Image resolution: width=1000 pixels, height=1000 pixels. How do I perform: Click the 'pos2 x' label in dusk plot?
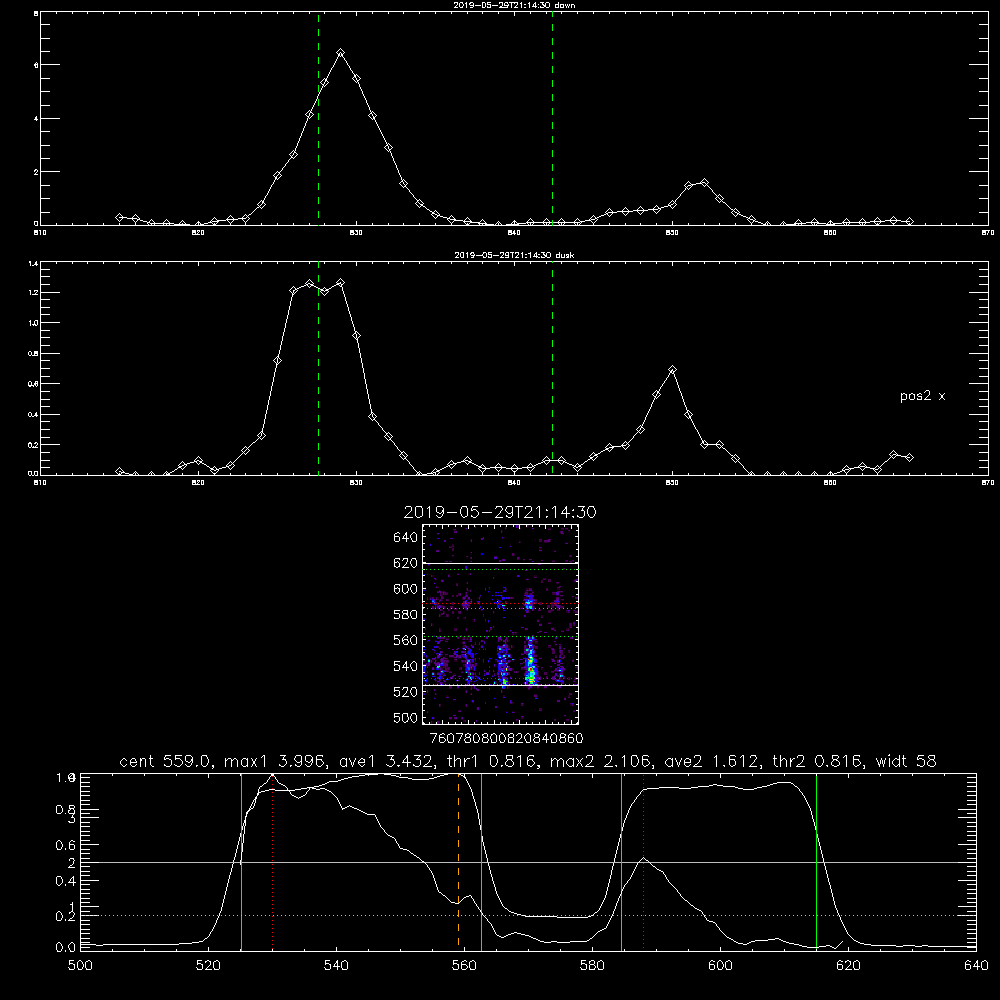(x=922, y=396)
